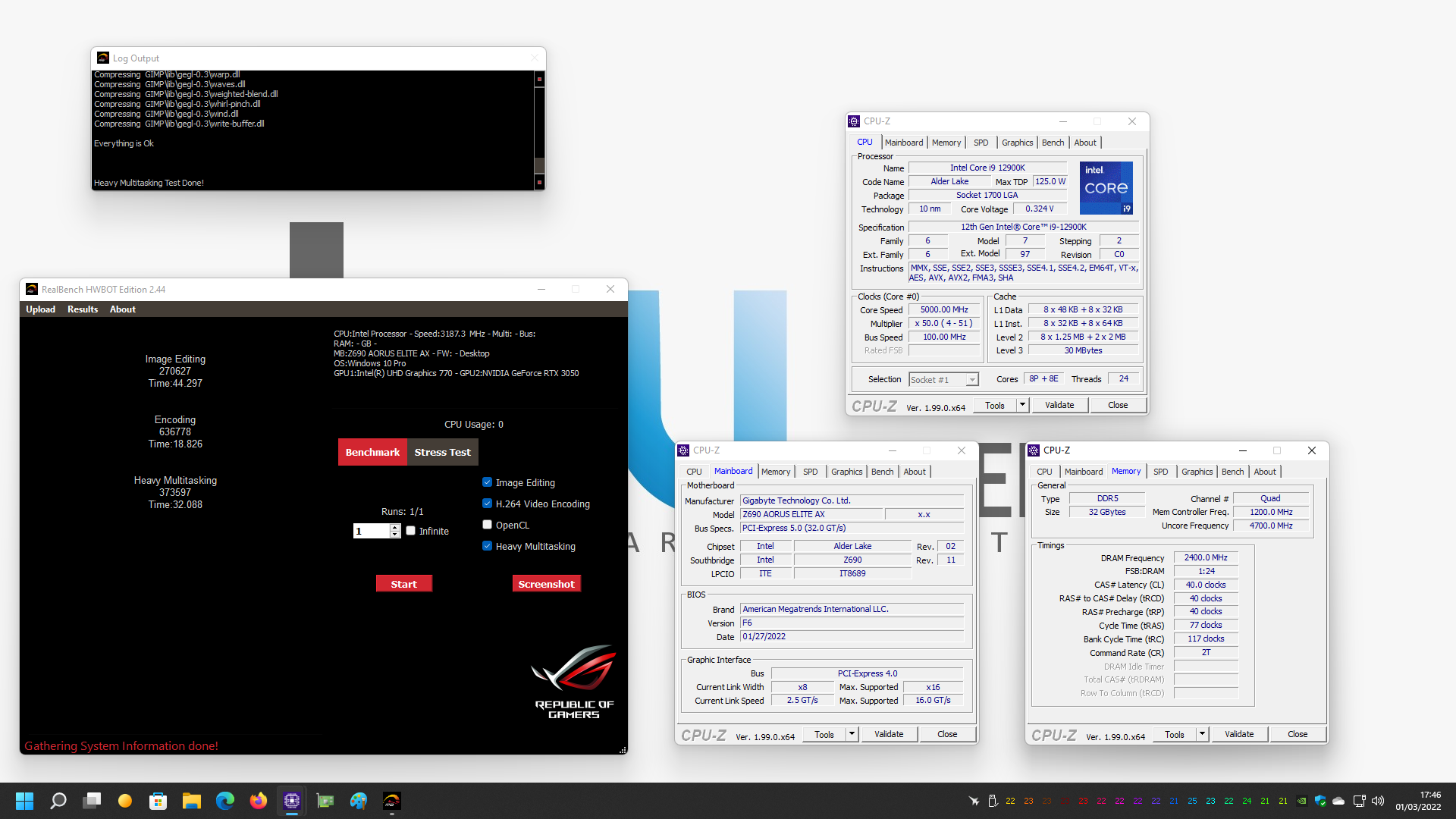The image size is (1456, 819).
Task: Open the taskbar clock showing 17:46
Action: tap(1418, 801)
